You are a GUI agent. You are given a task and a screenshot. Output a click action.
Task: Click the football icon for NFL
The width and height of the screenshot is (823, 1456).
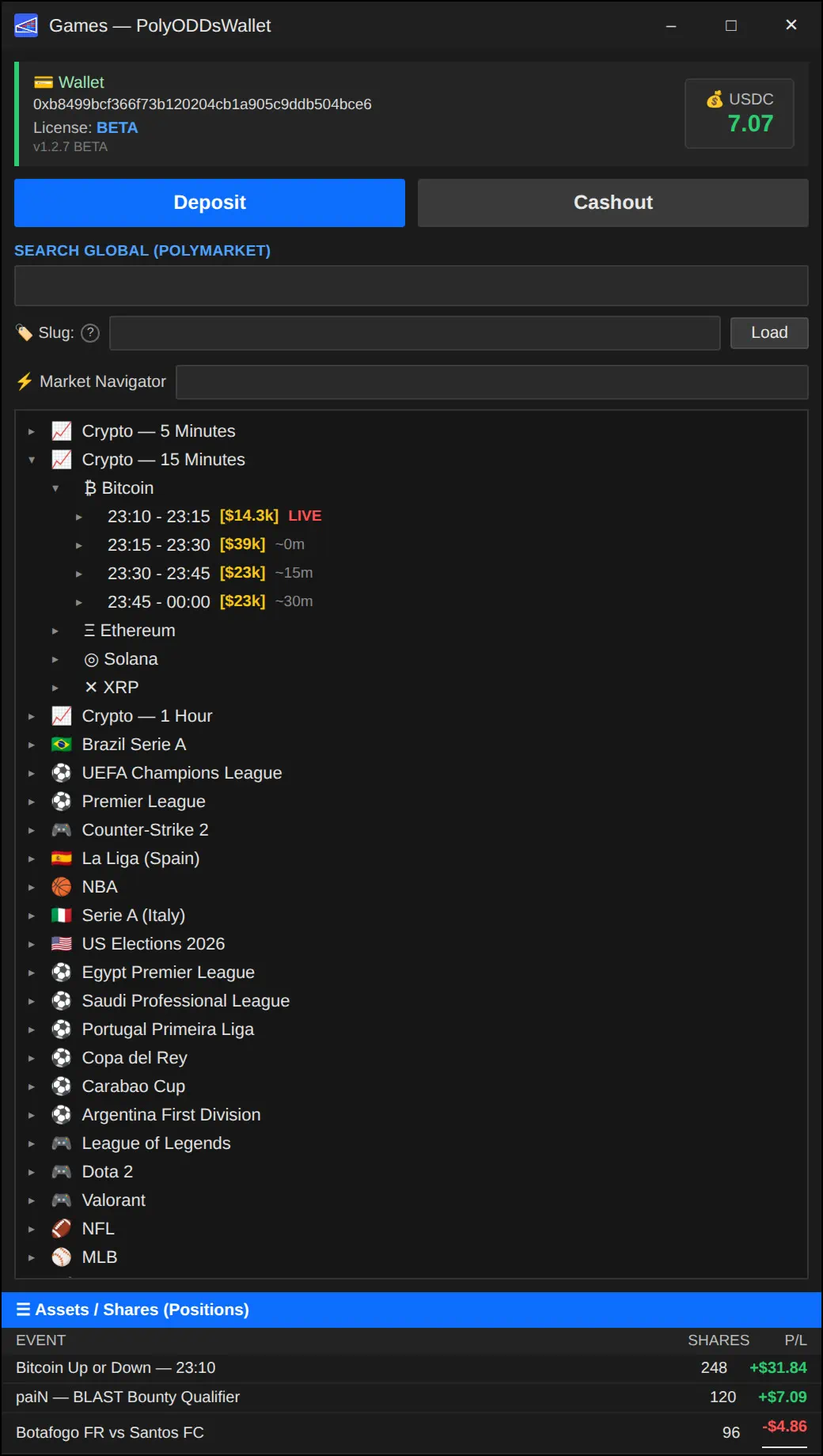tap(62, 1229)
